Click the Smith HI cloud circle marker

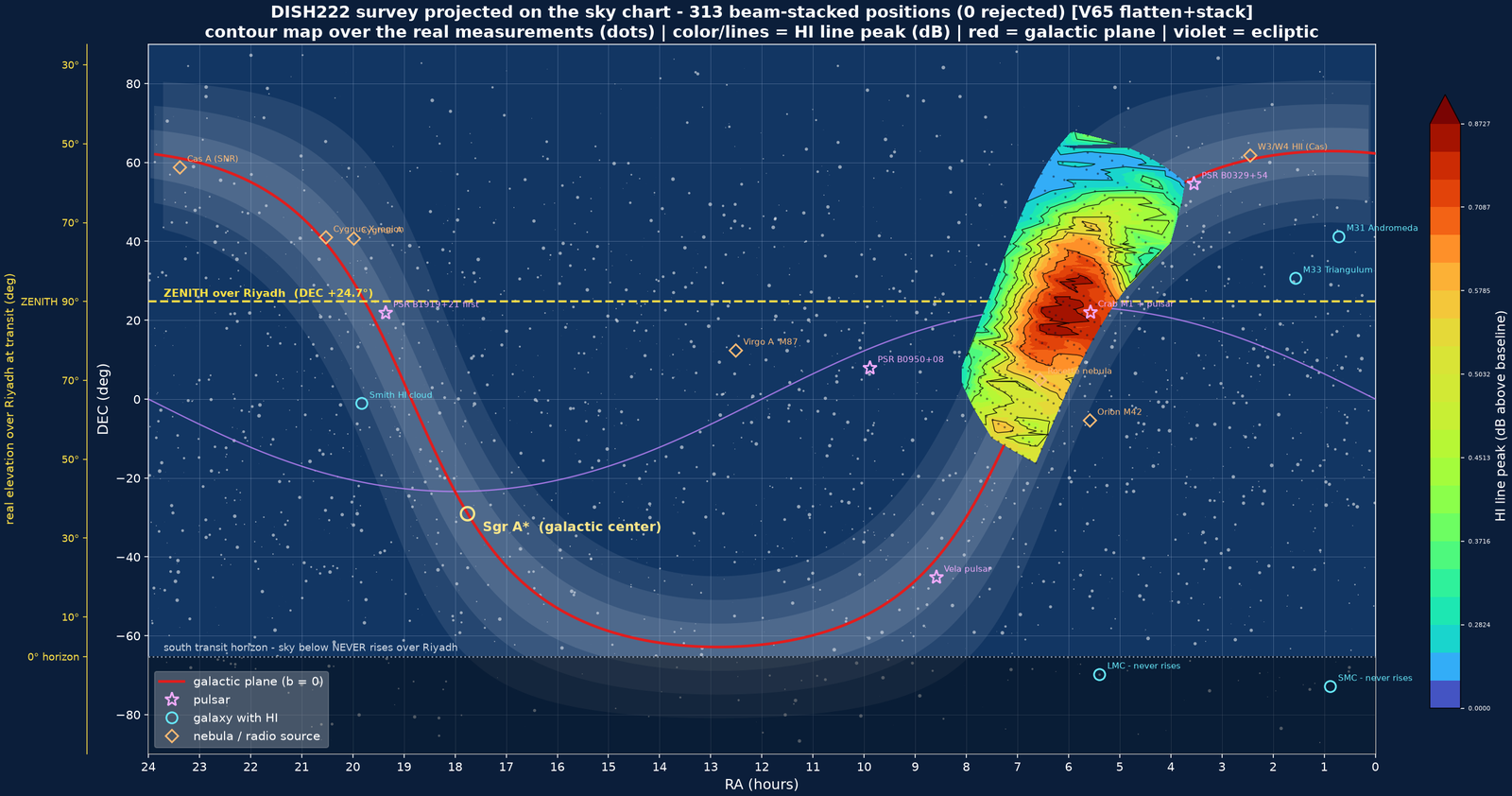[x=362, y=404]
